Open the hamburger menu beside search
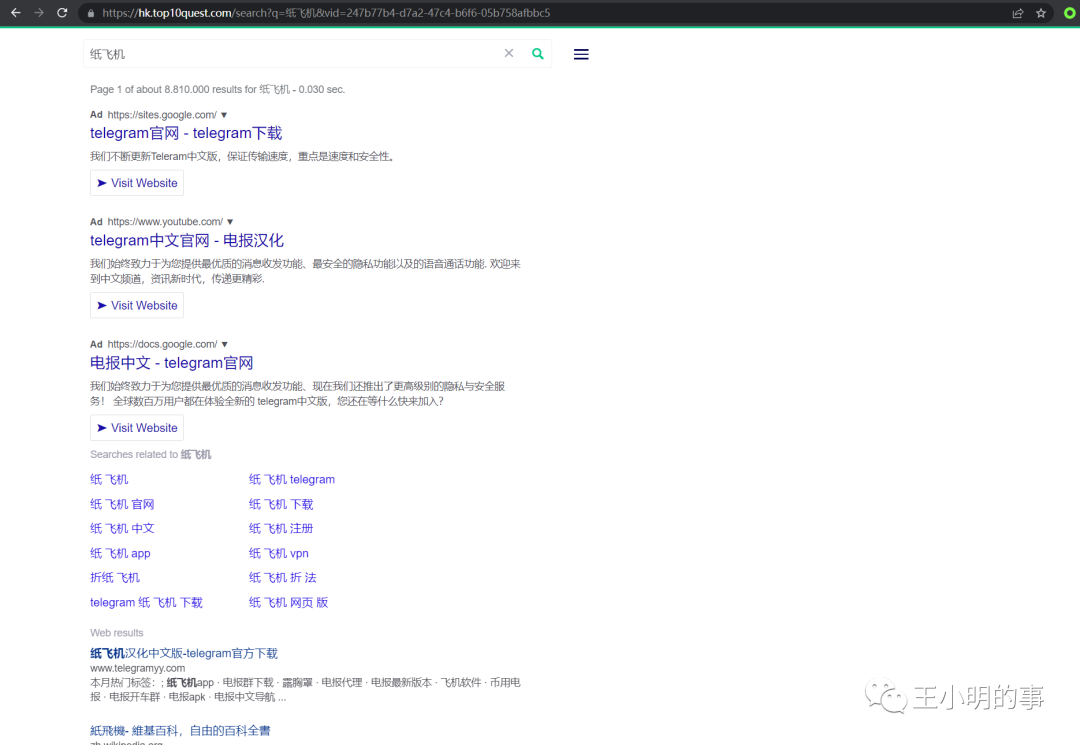This screenshot has width=1080, height=745. point(581,54)
